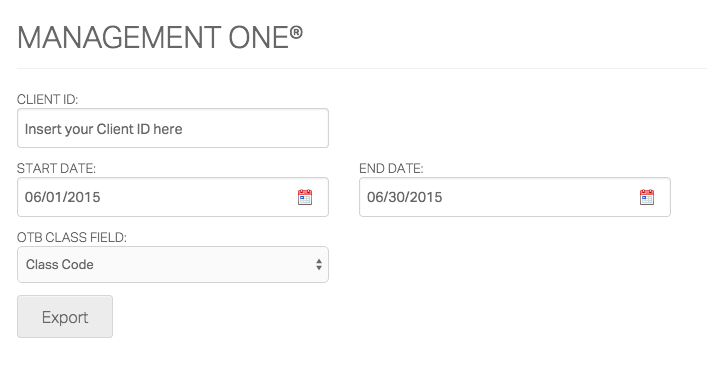707x385 pixels.
Task: Focus the Client ID input field
Action: point(173,128)
